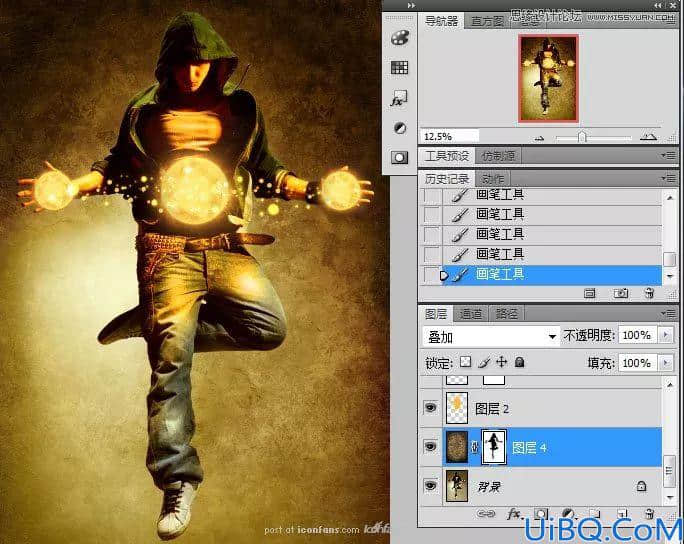Open the Masks panel icon in dock
Image resolution: width=684 pixels, height=544 pixels.
pos(399,157)
